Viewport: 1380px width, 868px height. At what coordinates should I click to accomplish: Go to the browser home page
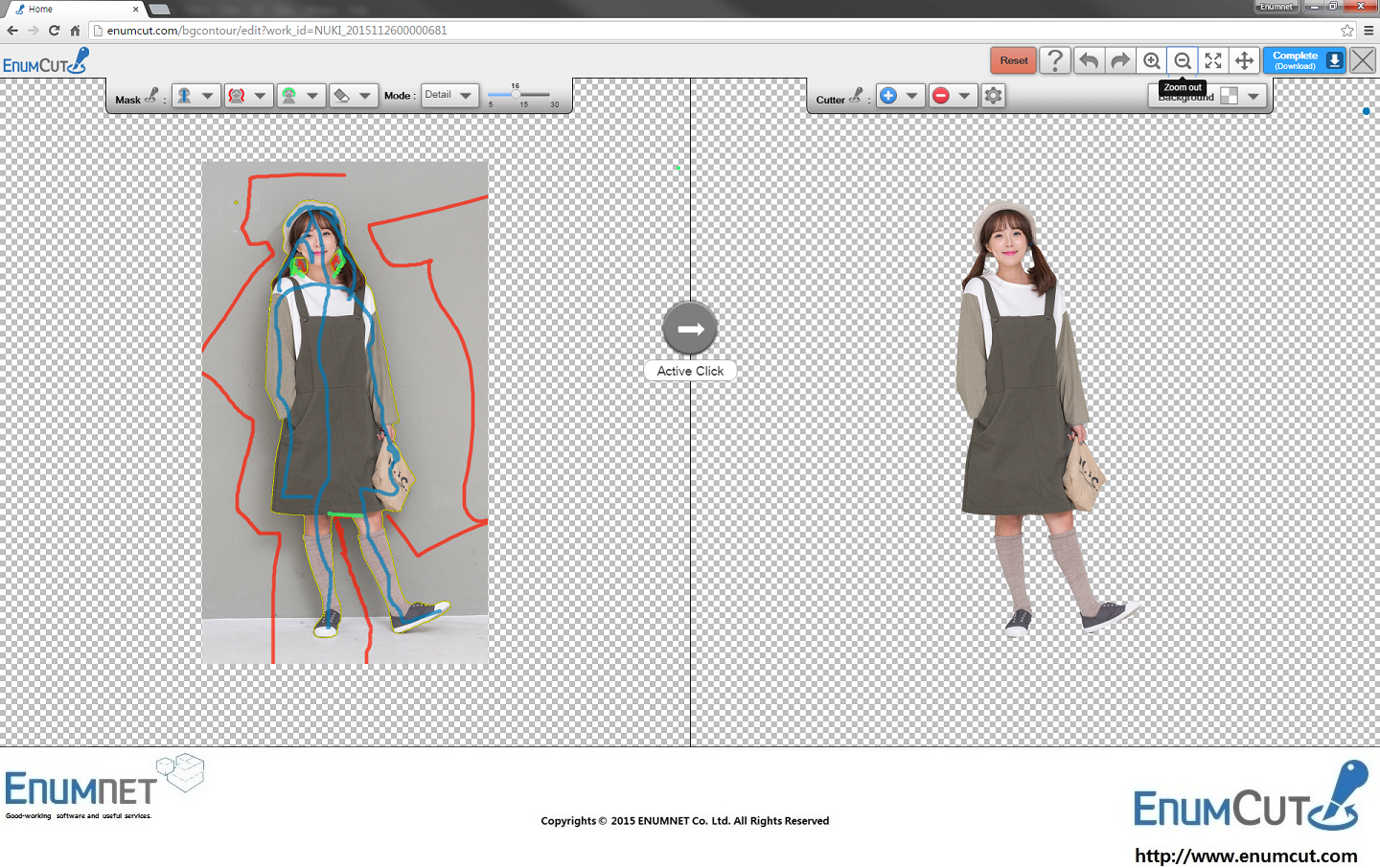[76, 31]
